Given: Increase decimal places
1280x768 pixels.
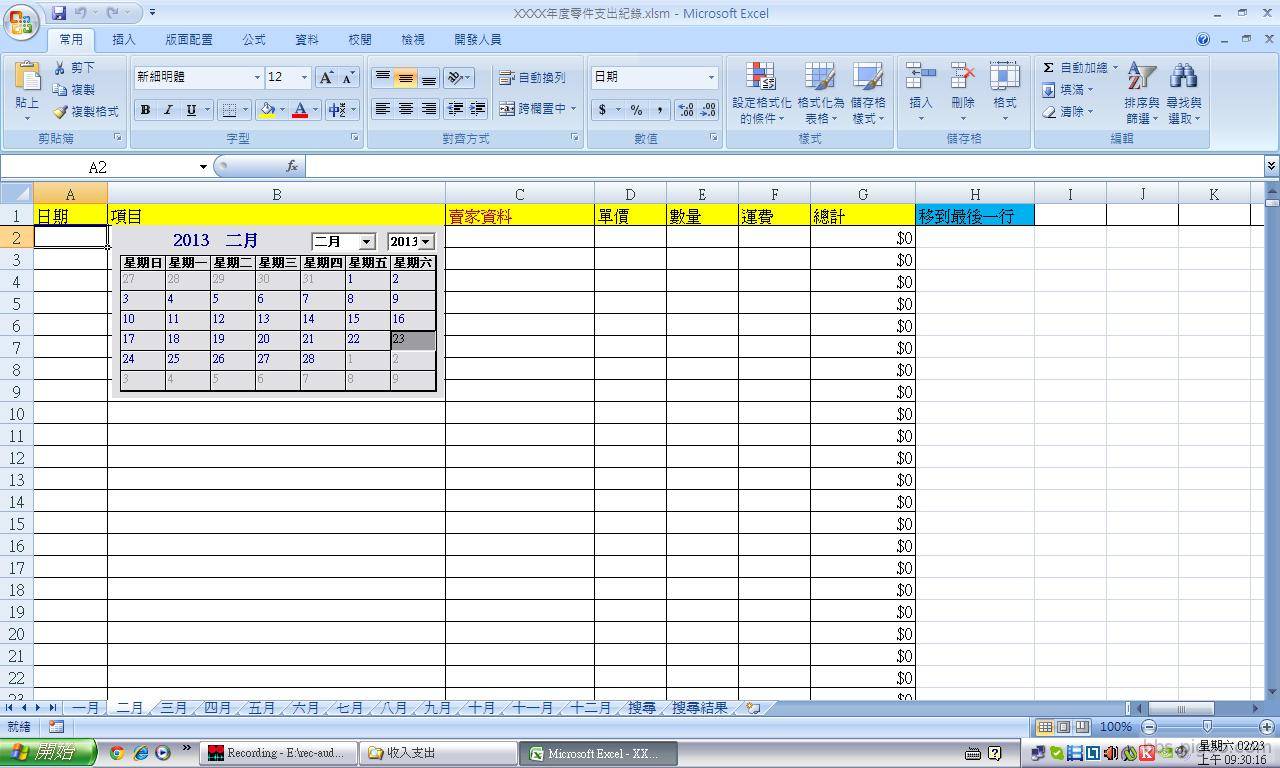Looking at the screenshot, I should pos(686,109).
